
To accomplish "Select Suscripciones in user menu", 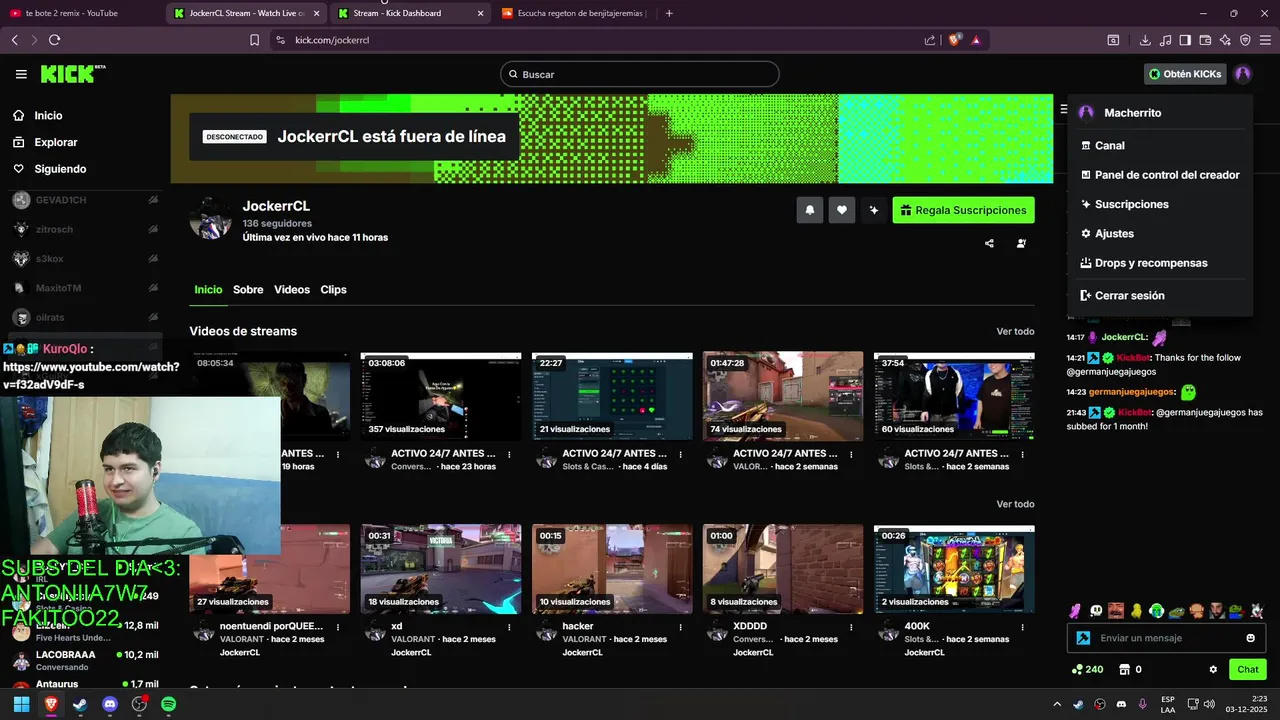I will (1159, 204).
